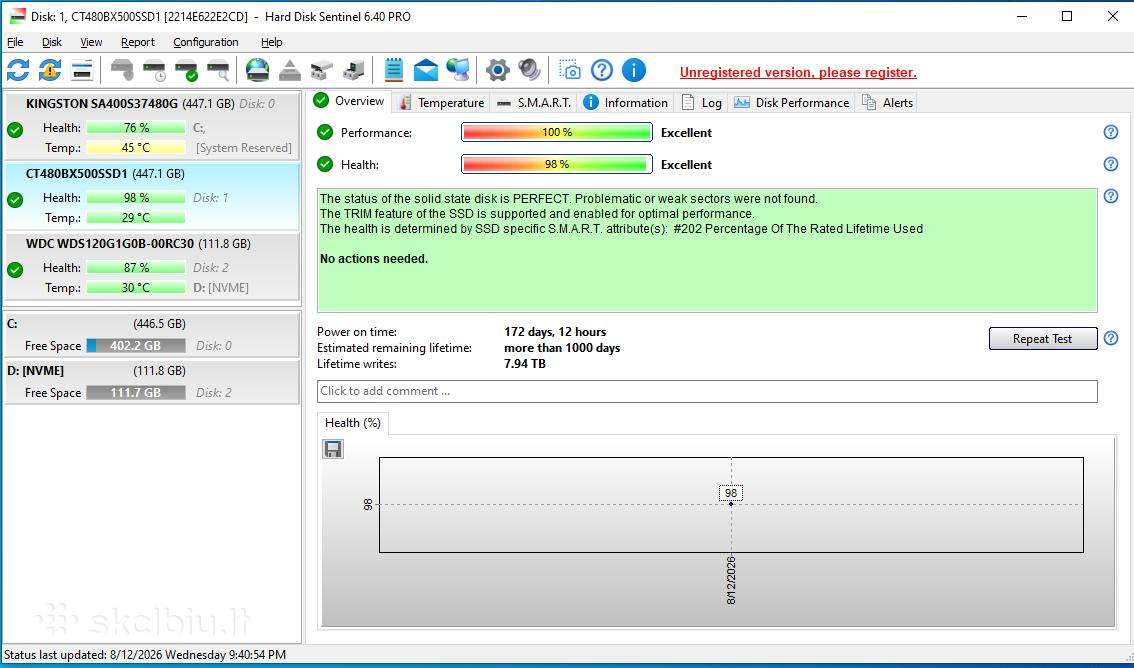Open the Help menu
This screenshot has width=1134, height=668.
coord(272,42)
